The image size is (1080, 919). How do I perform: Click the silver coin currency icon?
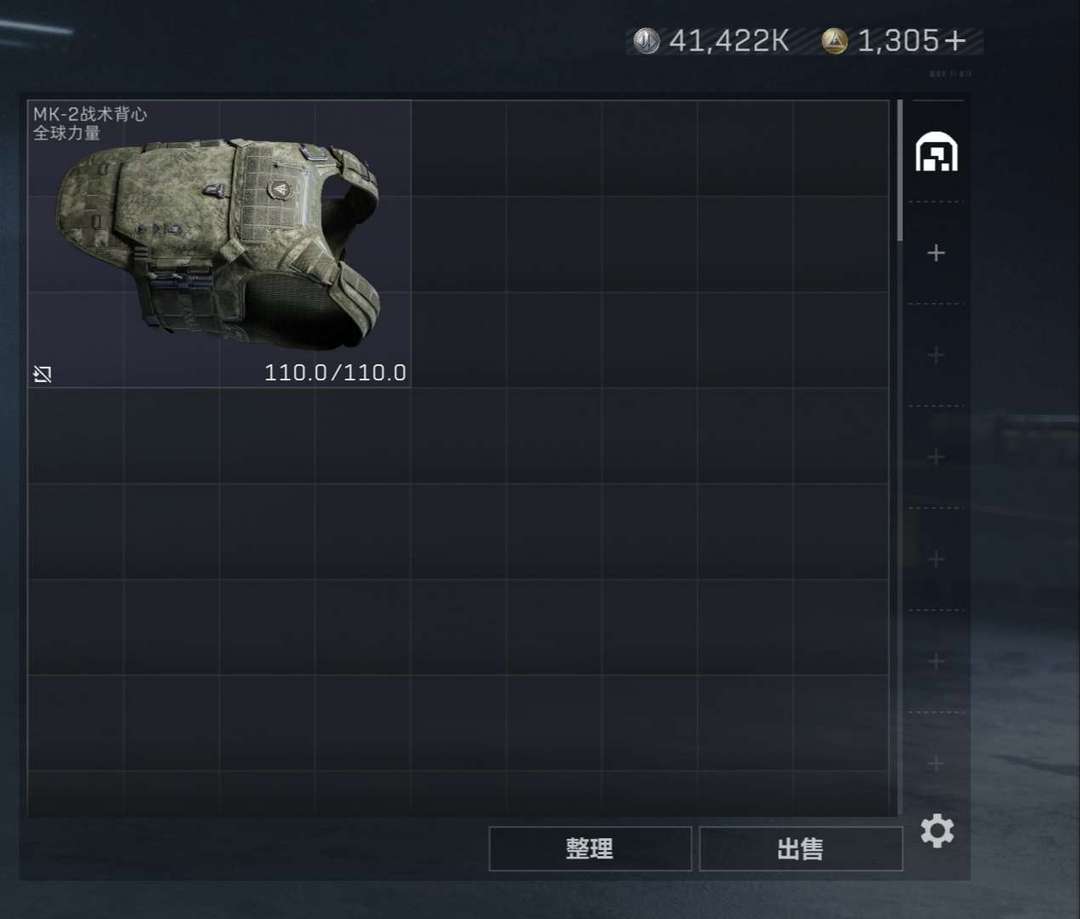coord(646,41)
